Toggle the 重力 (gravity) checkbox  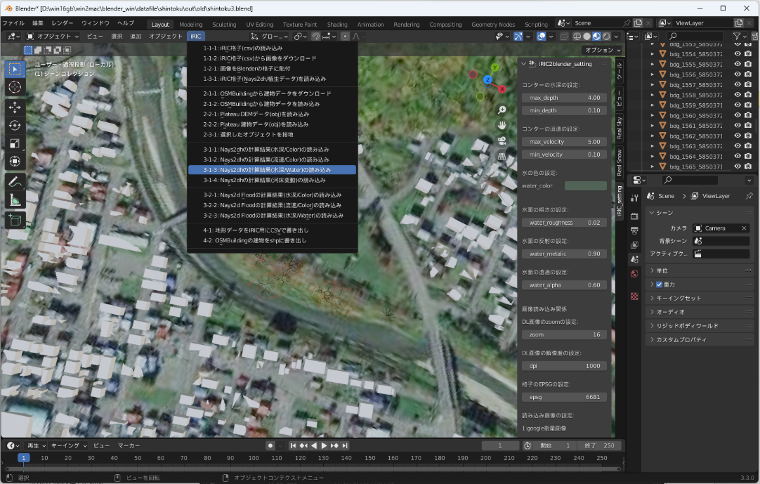[657, 284]
